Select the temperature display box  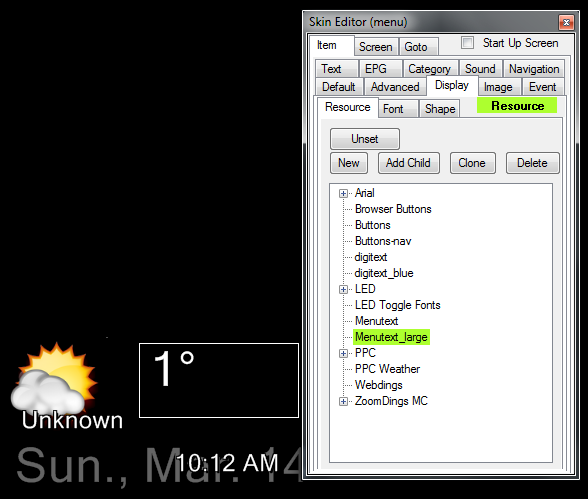[x=219, y=380]
